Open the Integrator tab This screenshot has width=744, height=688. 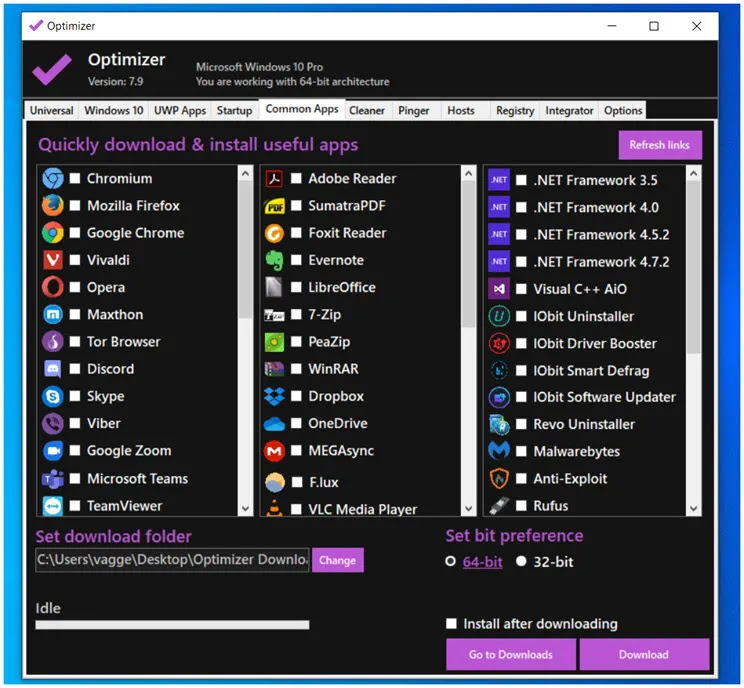click(569, 110)
